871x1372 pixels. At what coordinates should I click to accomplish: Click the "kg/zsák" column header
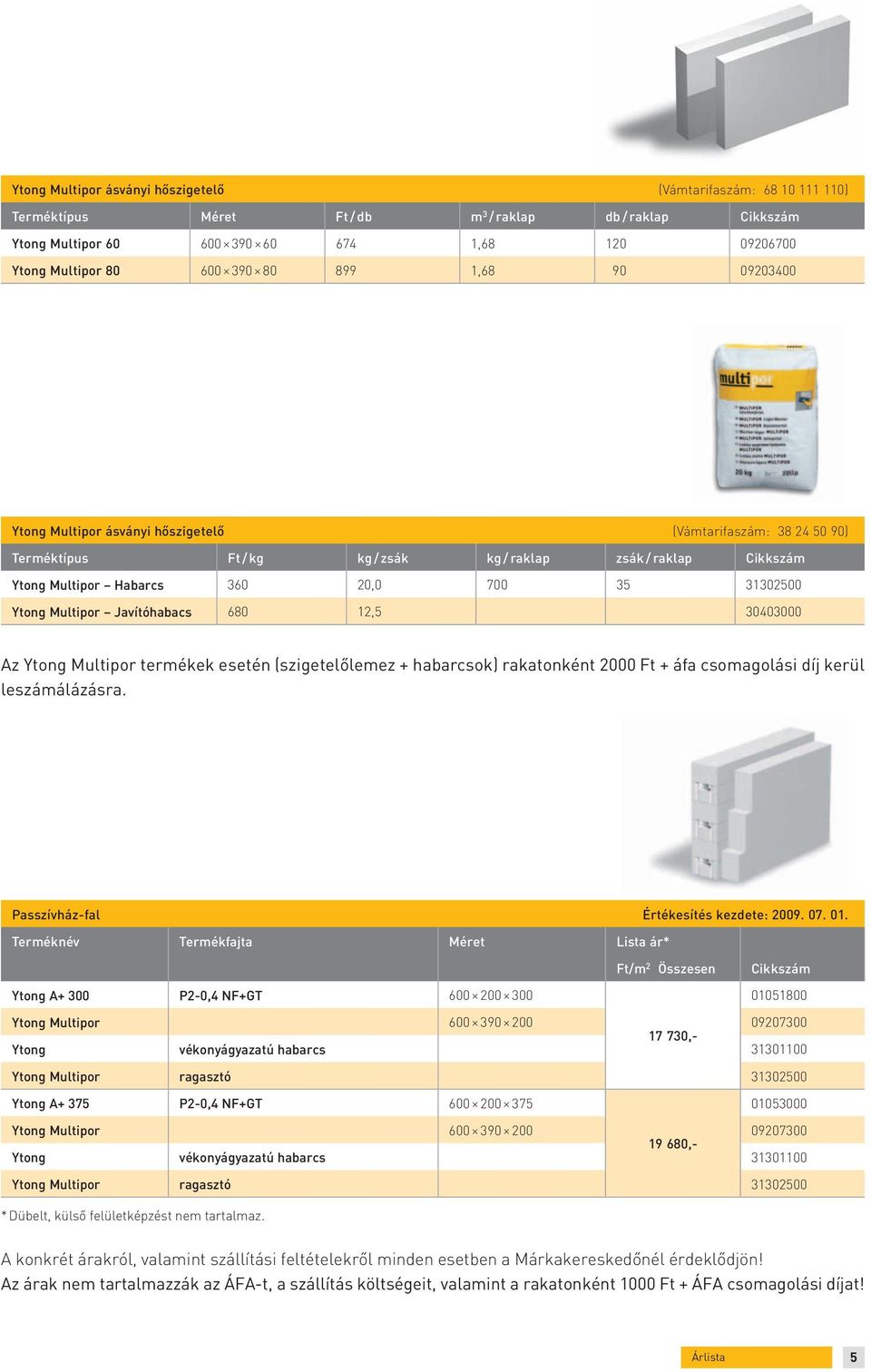[383, 558]
